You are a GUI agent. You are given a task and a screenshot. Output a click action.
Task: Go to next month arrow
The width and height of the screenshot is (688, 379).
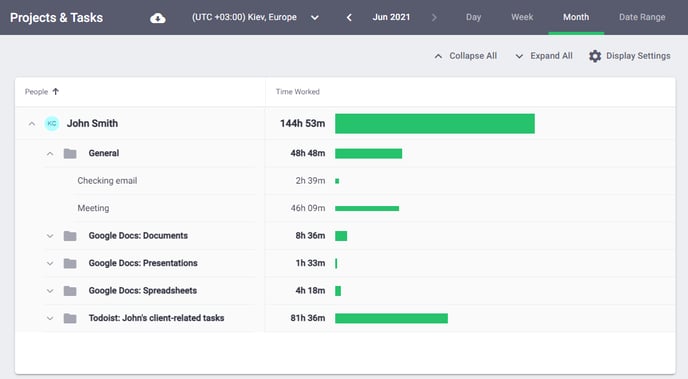click(434, 18)
